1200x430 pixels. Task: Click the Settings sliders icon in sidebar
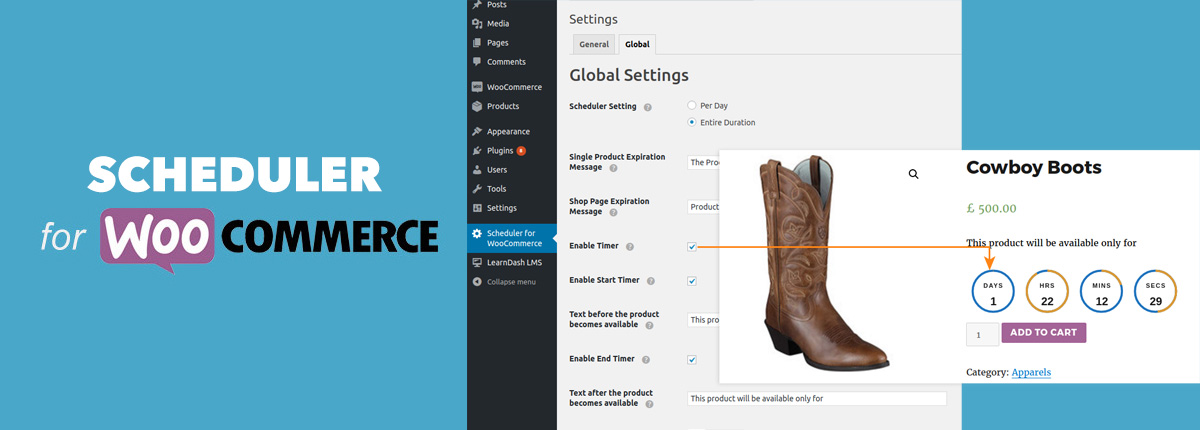[x=477, y=208]
